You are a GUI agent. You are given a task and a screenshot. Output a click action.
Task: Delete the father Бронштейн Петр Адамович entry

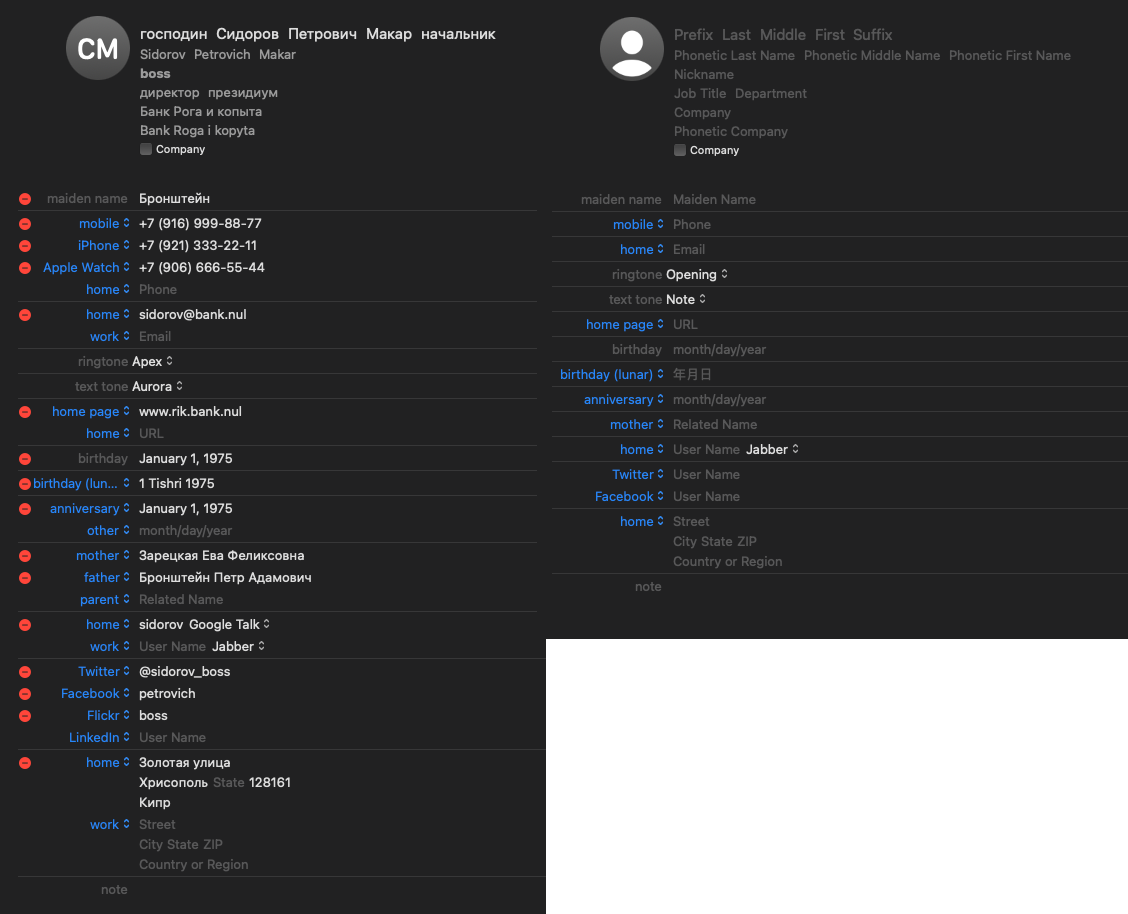(25, 578)
